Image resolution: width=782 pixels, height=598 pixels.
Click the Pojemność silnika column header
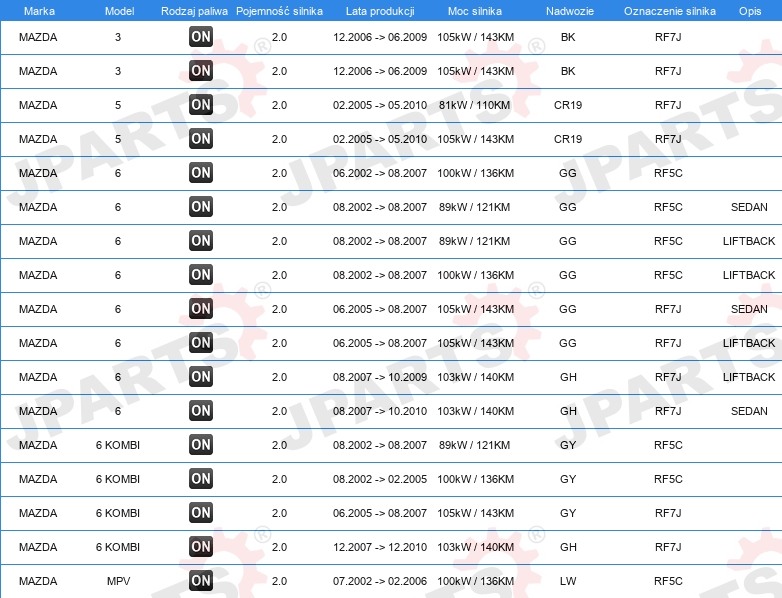[x=279, y=11]
